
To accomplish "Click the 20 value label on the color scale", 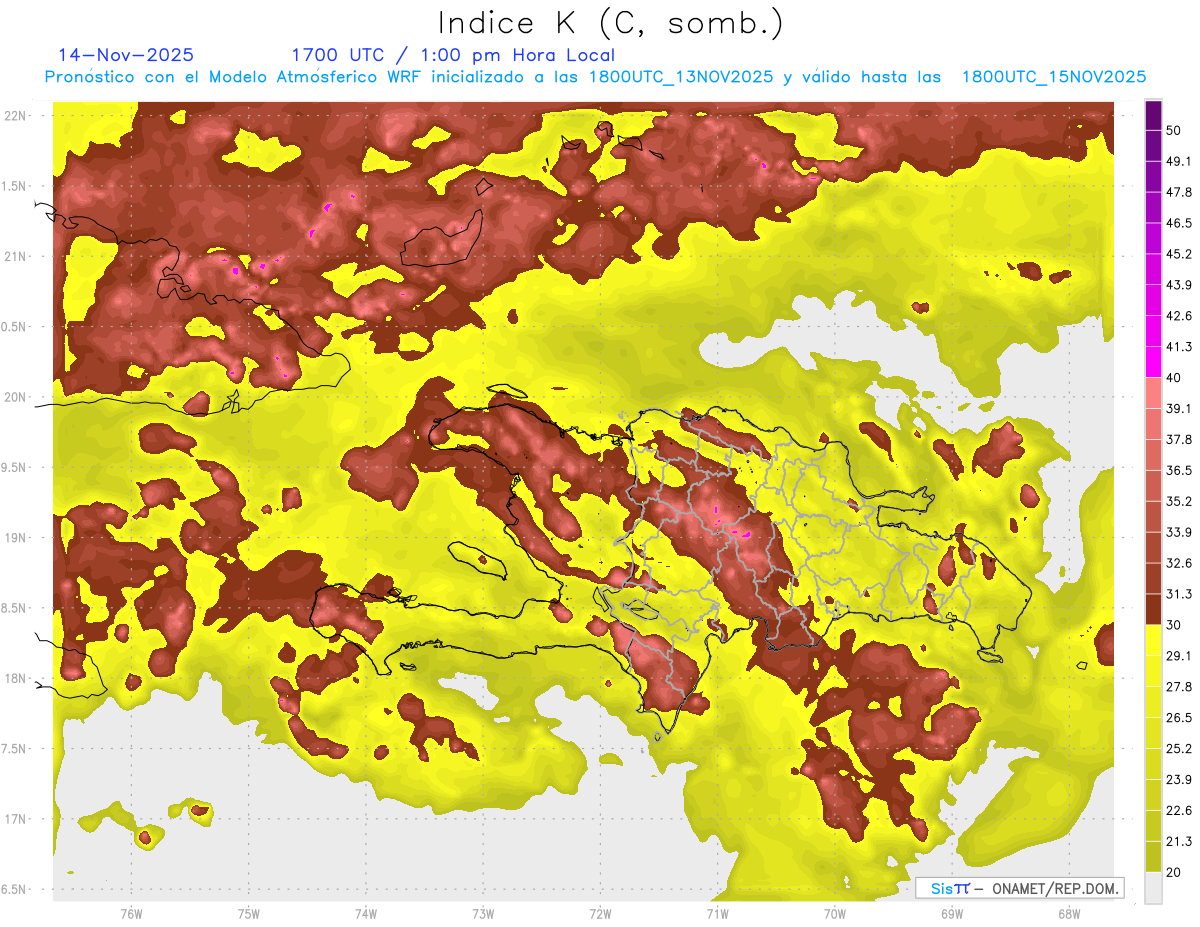I will pos(1174,872).
